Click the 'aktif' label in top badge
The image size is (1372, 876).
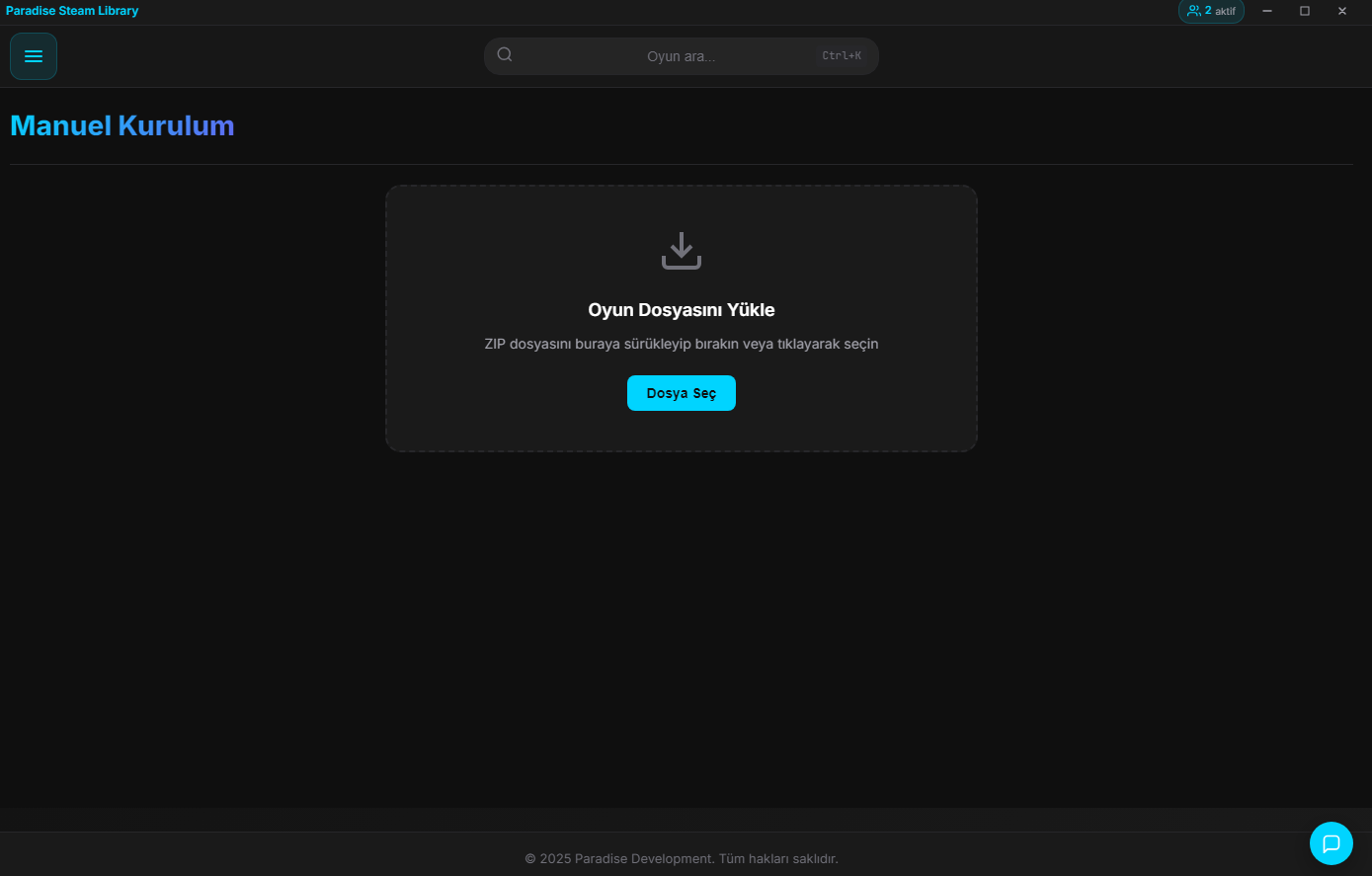[1226, 12]
